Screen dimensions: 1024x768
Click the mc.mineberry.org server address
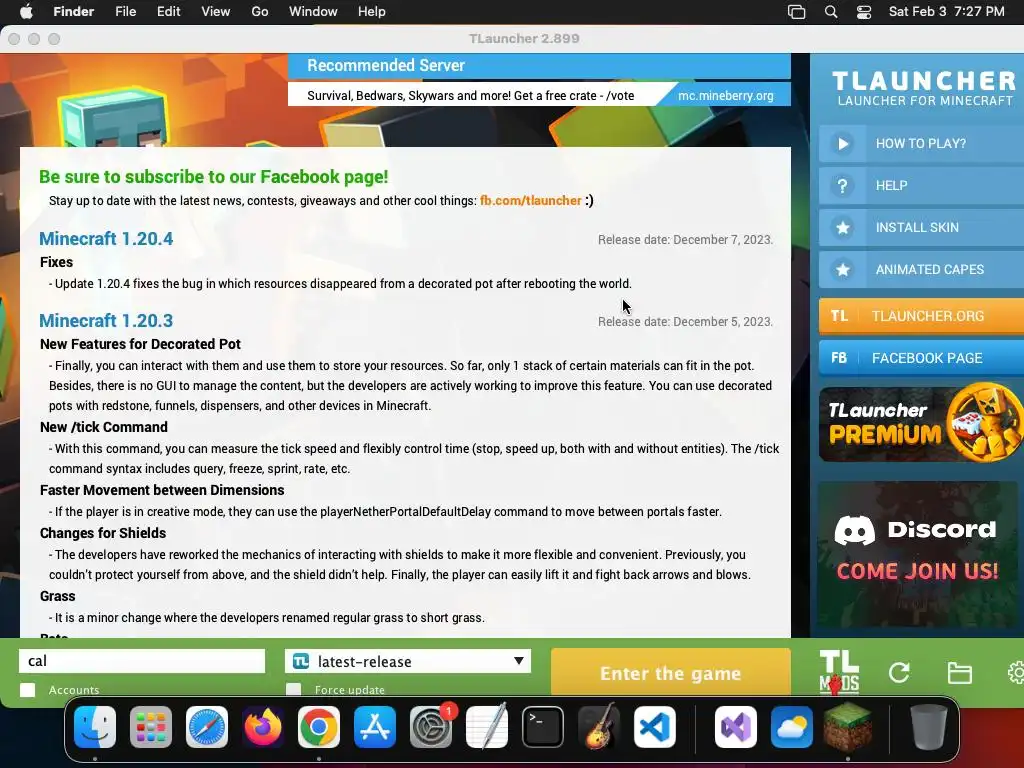726,95
